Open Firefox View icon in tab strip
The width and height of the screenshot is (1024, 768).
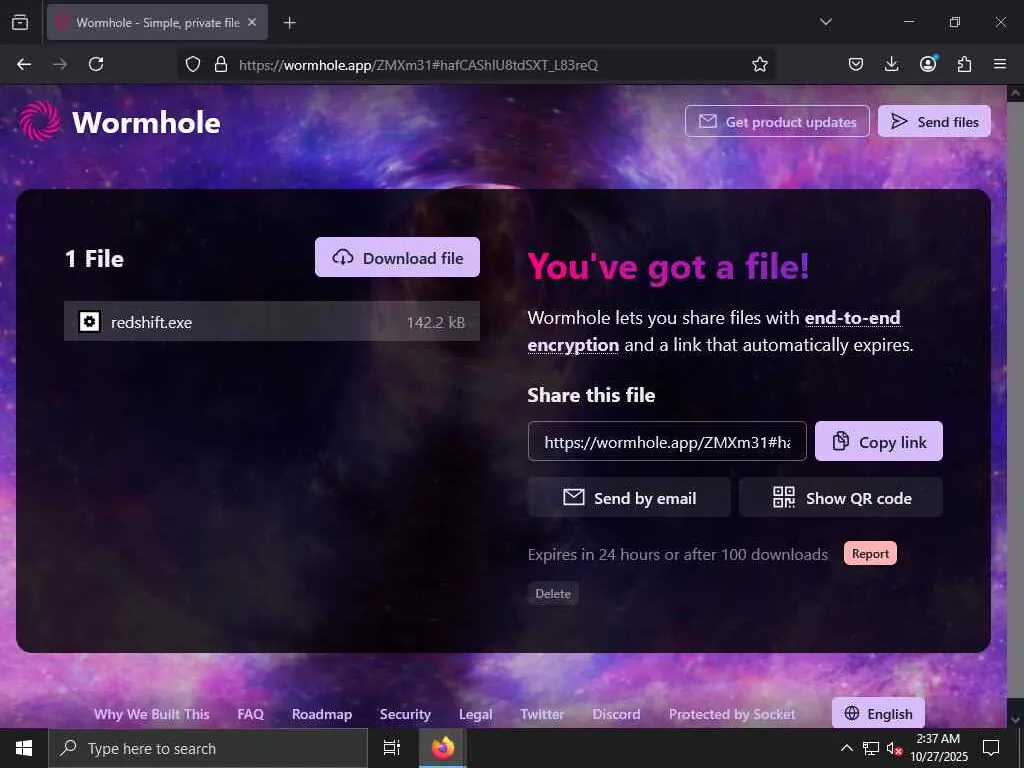coord(20,22)
